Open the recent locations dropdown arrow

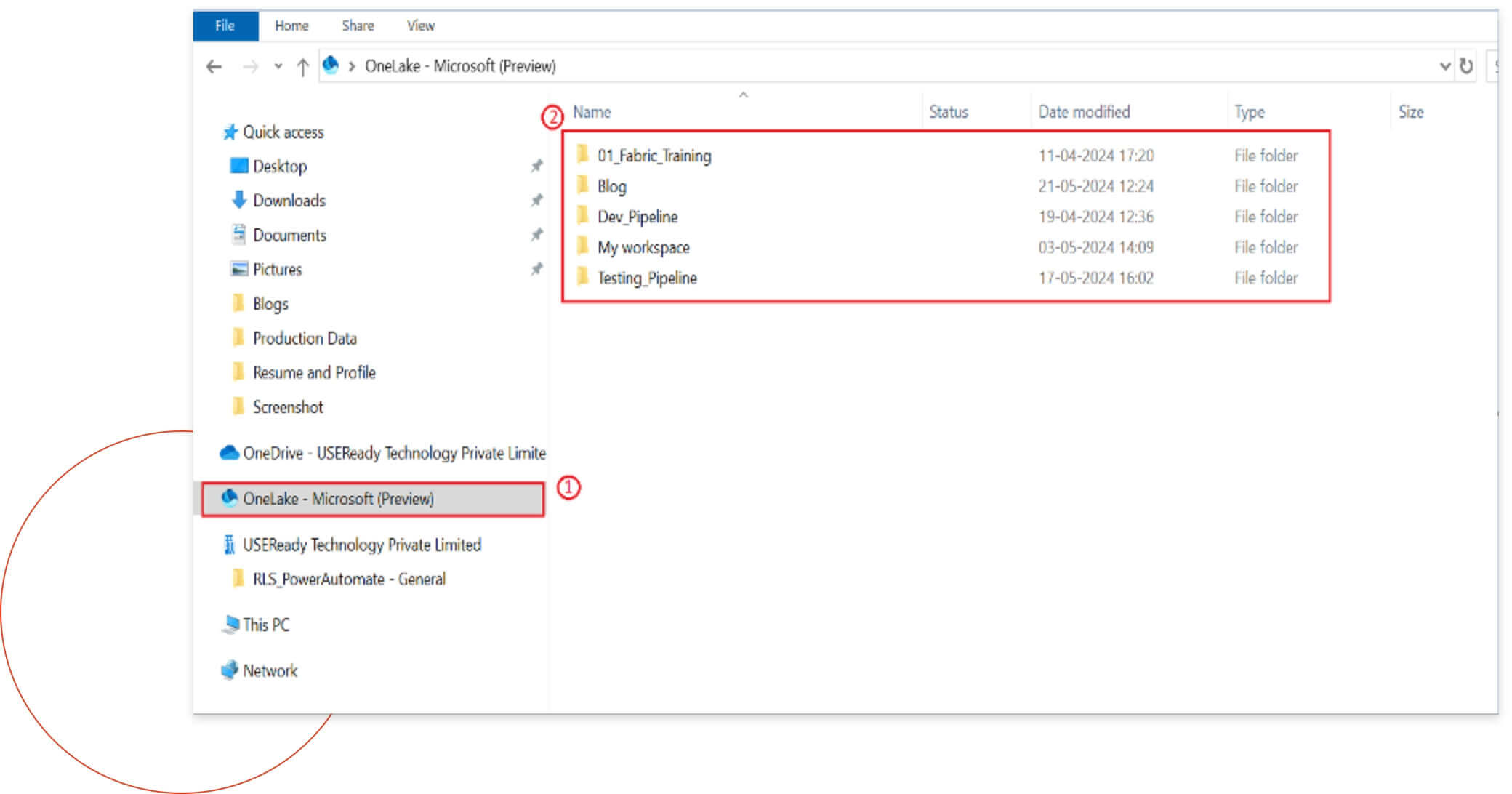(x=278, y=67)
